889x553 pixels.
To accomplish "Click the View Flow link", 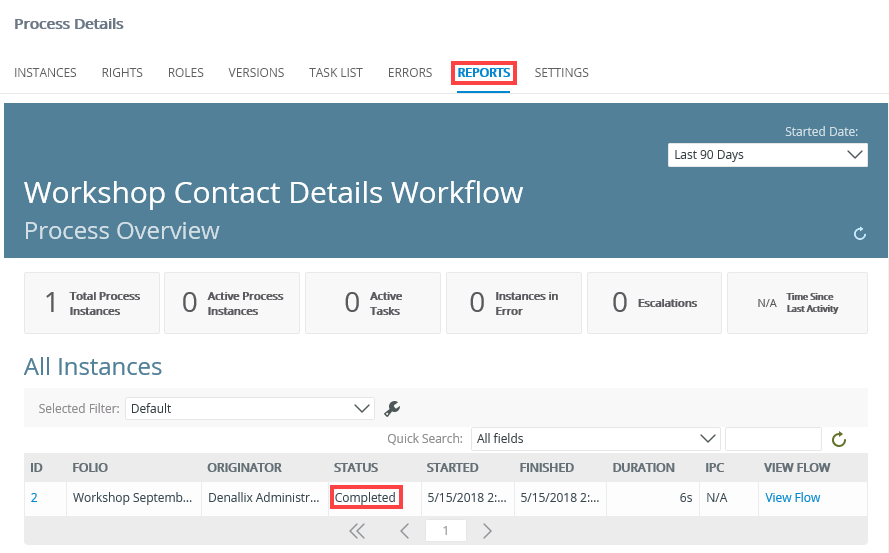I will (792, 498).
